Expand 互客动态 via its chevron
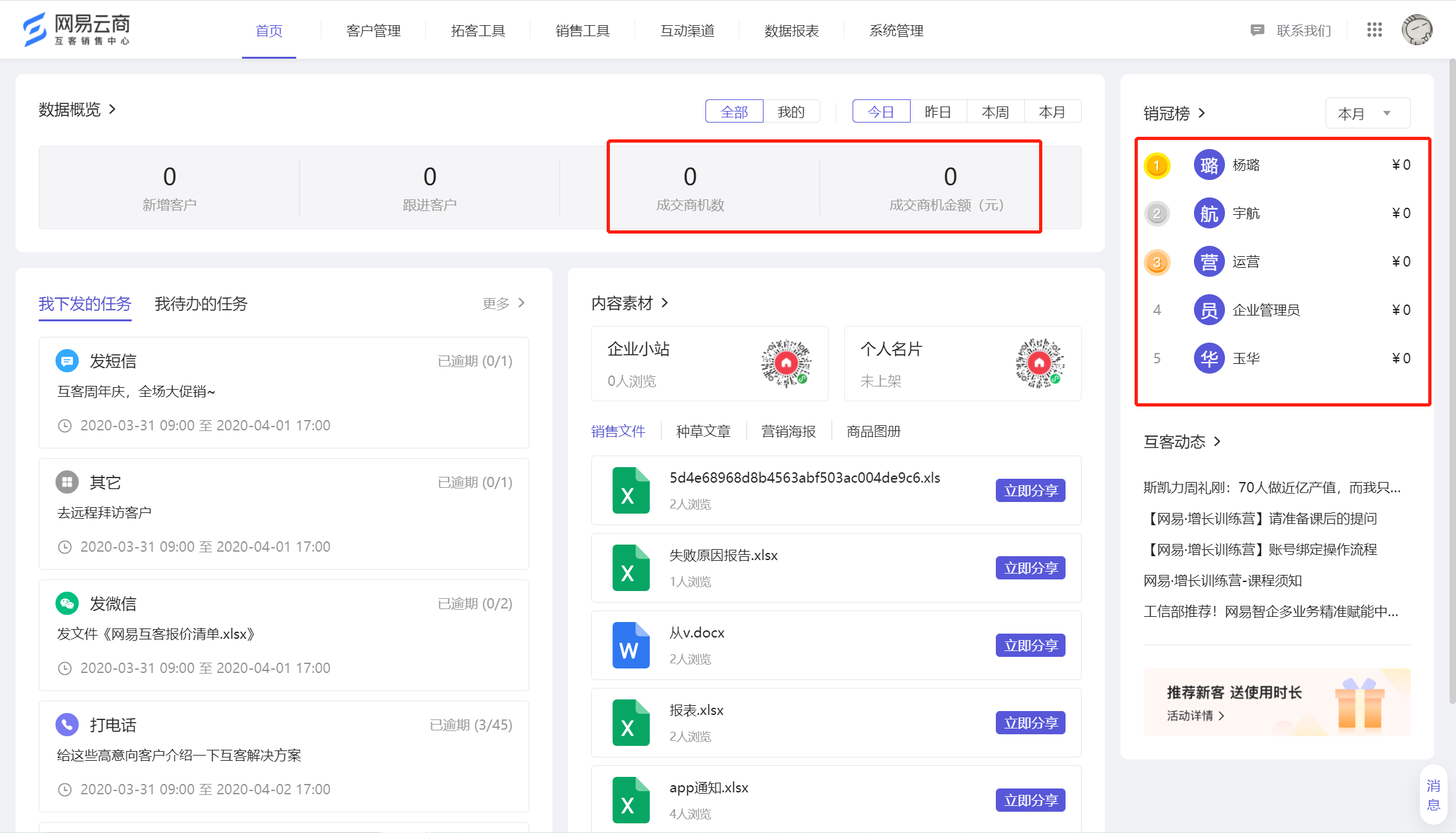 click(x=1217, y=441)
